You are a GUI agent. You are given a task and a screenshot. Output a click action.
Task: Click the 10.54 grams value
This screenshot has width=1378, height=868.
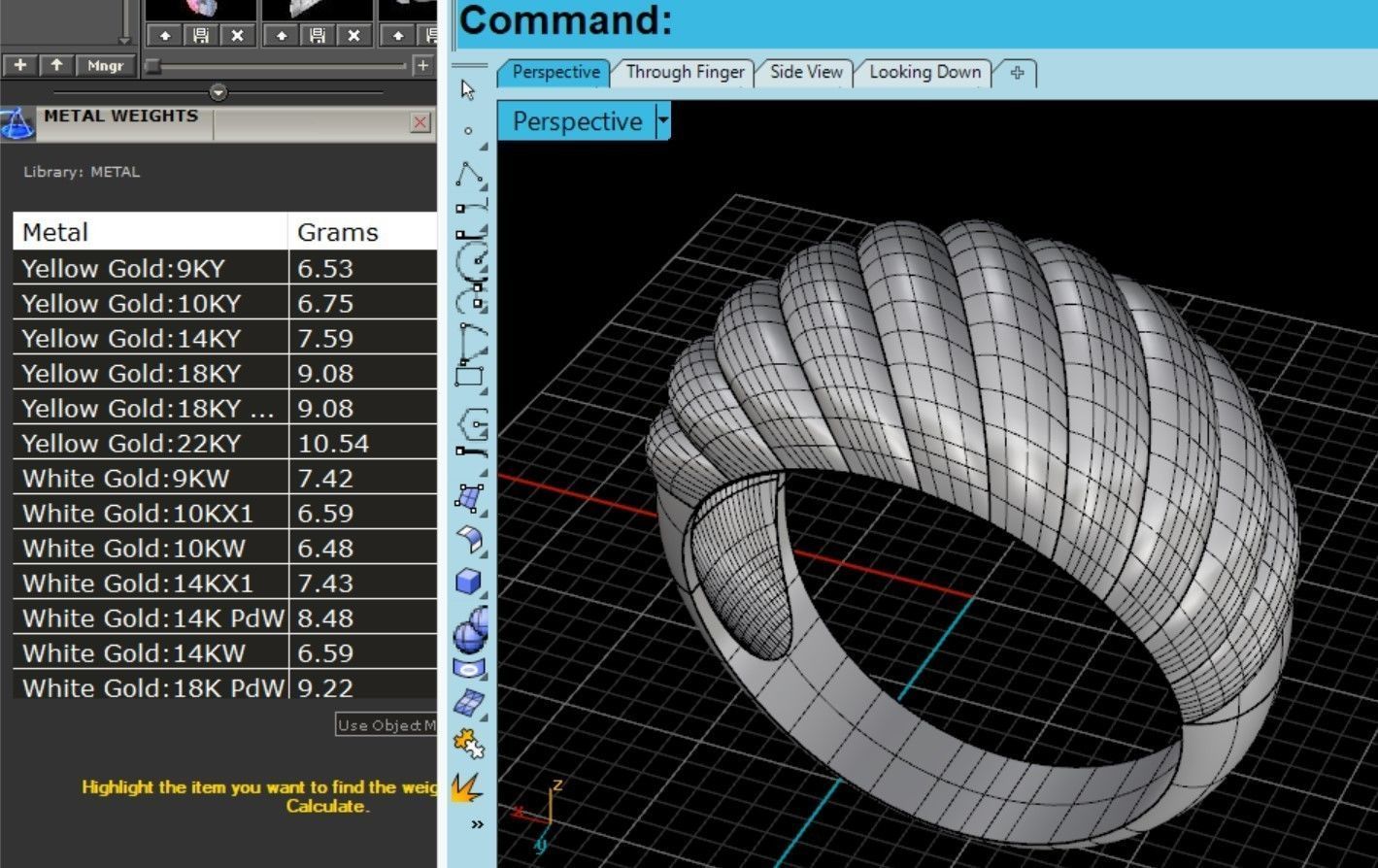coord(333,444)
